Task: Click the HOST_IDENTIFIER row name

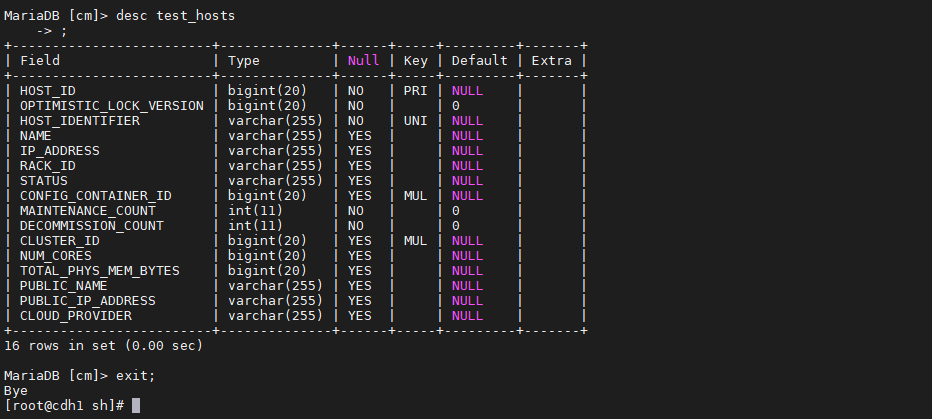Action: [x=80, y=121]
